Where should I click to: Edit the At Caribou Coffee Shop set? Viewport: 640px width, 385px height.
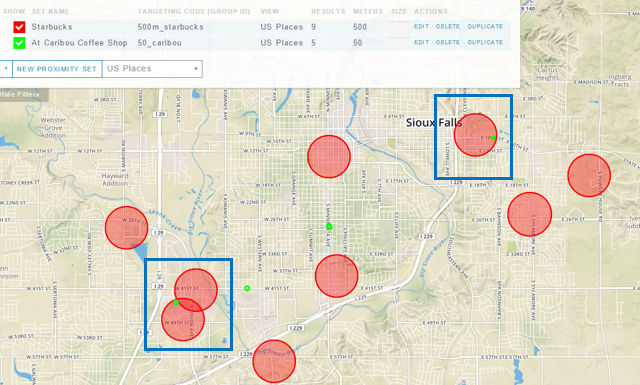[x=422, y=42]
